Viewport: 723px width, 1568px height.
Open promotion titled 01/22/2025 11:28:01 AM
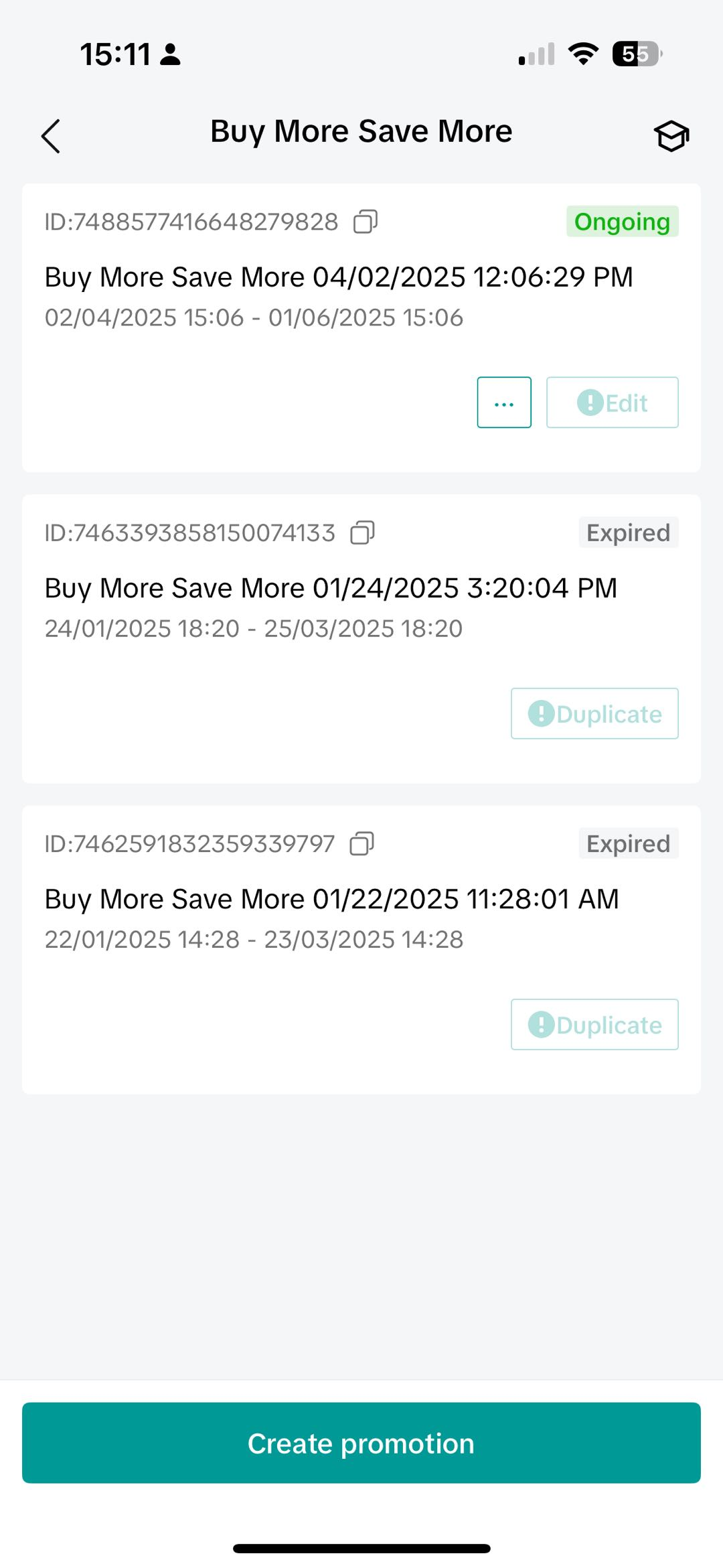[x=331, y=899]
